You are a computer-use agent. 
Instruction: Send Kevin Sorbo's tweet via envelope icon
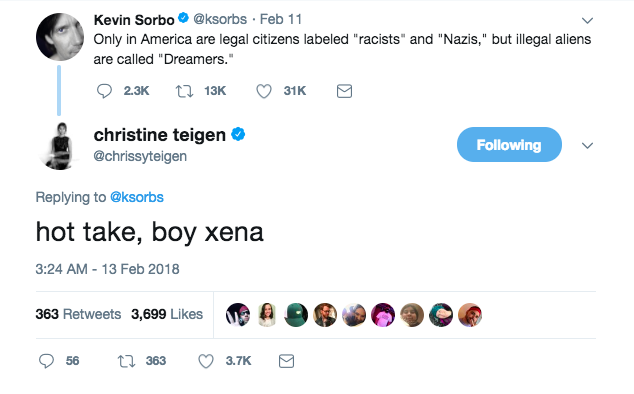click(x=344, y=91)
